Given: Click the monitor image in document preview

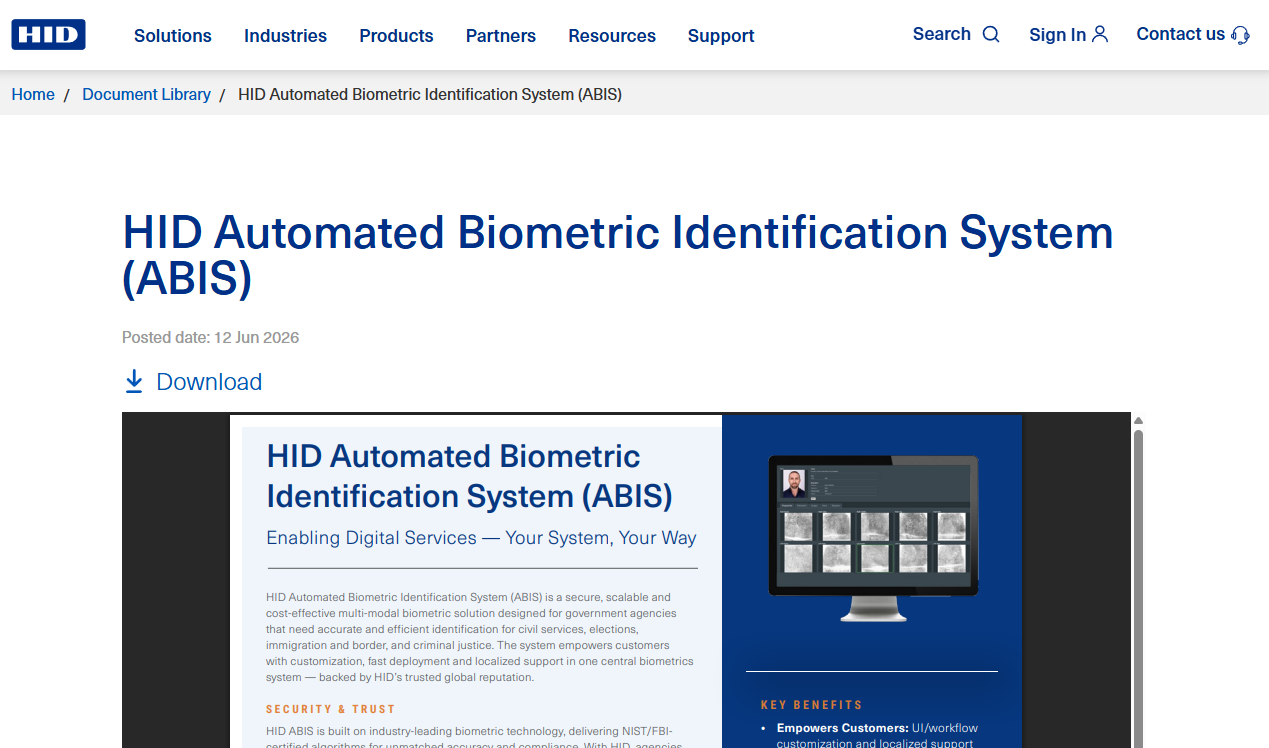Looking at the screenshot, I should (873, 538).
